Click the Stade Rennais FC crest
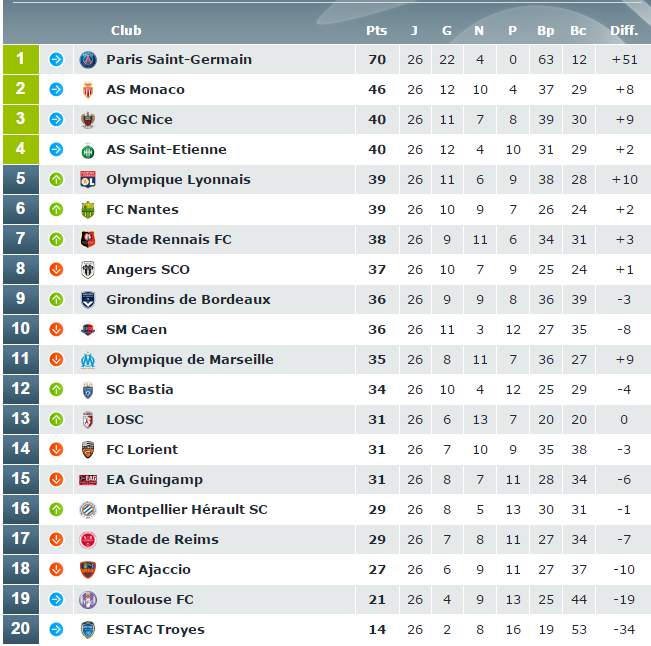Screen dimensions: 651x646 pyautogui.click(x=88, y=240)
